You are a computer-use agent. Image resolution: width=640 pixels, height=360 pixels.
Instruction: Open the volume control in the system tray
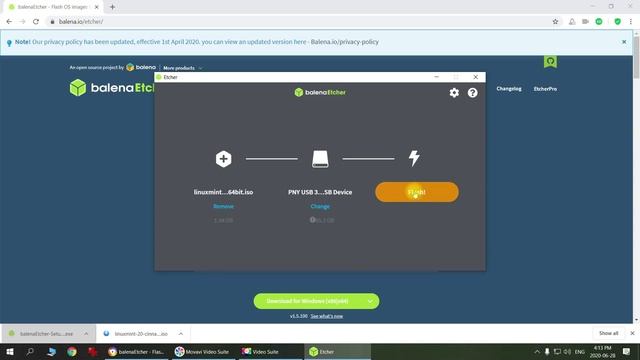pyautogui.click(x=567, y=351)
